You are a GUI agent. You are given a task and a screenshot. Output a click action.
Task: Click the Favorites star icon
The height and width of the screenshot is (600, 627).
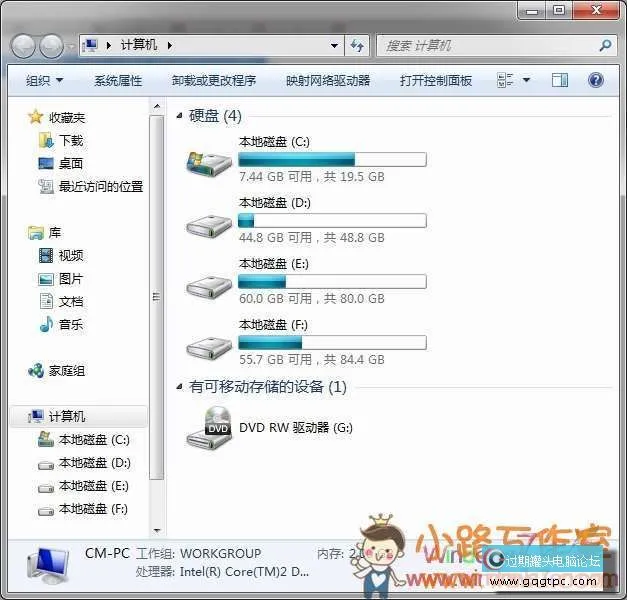36,117
